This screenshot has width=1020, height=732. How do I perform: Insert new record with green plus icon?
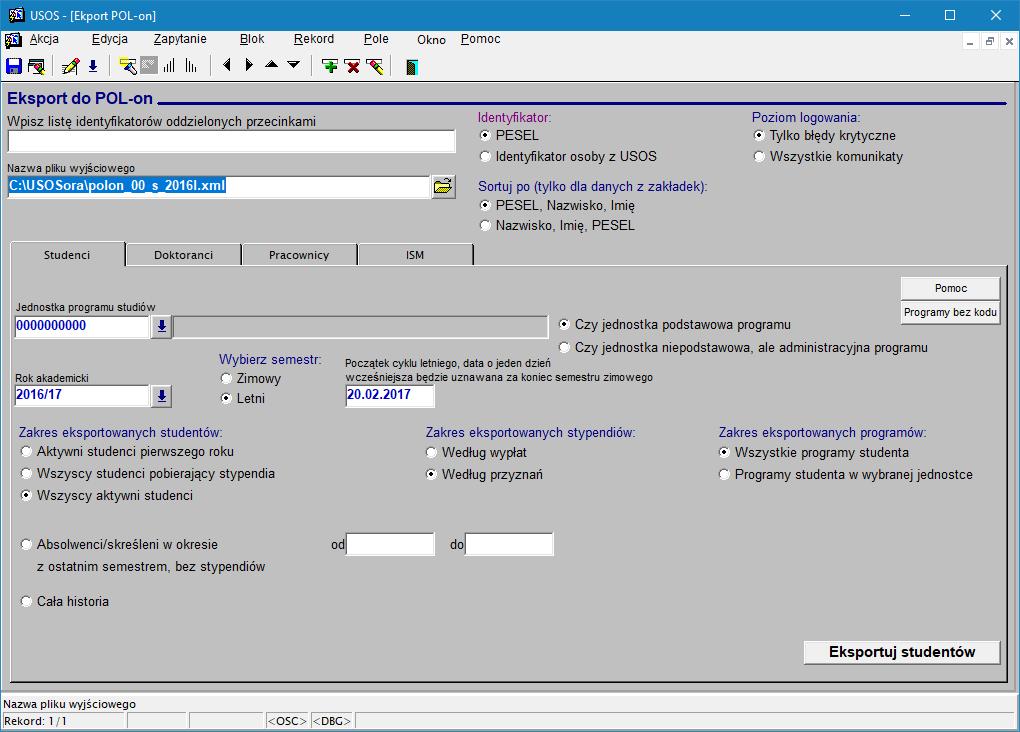[x=330, y=66]
